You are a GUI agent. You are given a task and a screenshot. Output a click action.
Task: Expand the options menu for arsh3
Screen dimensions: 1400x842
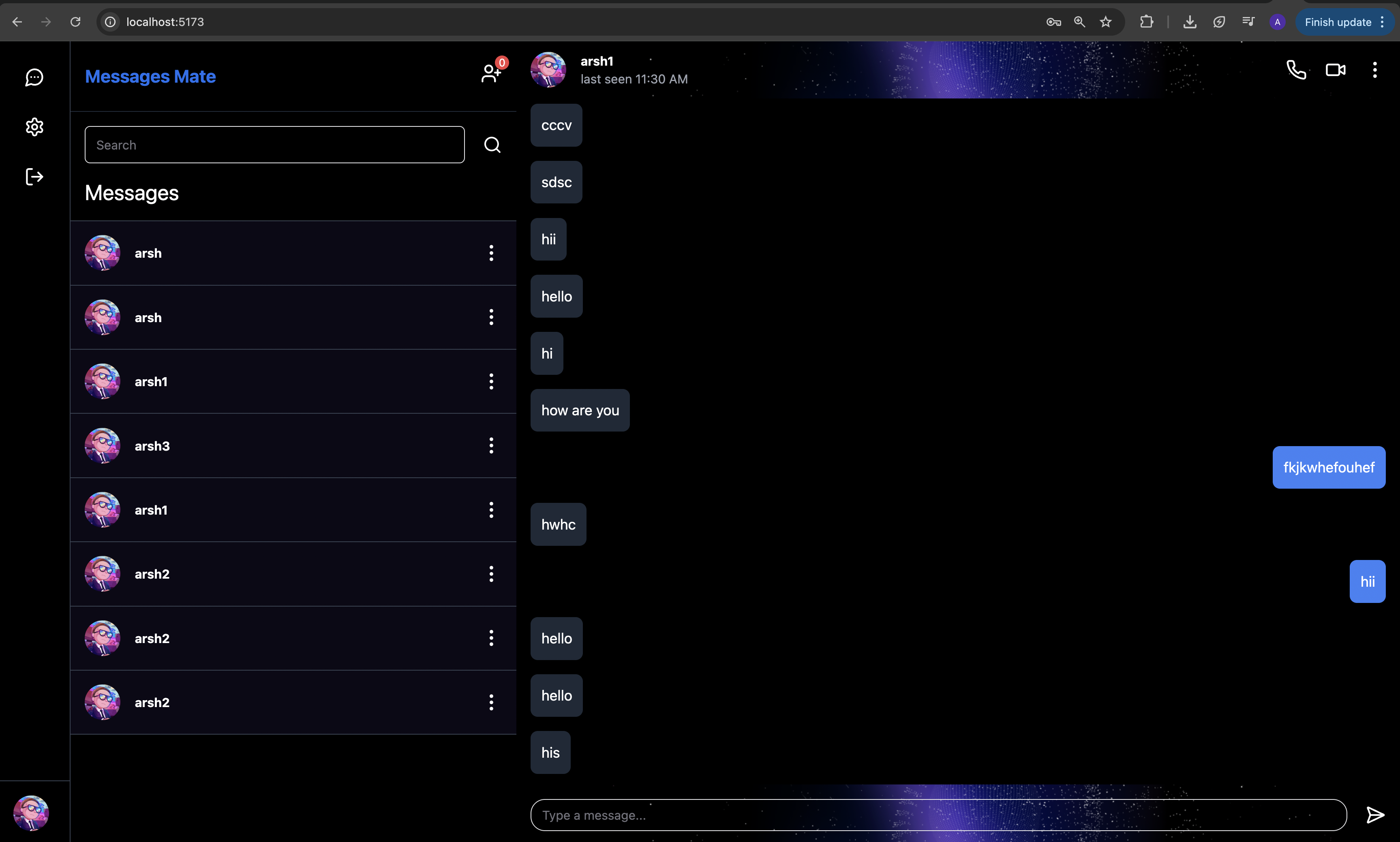click(490, 446)
